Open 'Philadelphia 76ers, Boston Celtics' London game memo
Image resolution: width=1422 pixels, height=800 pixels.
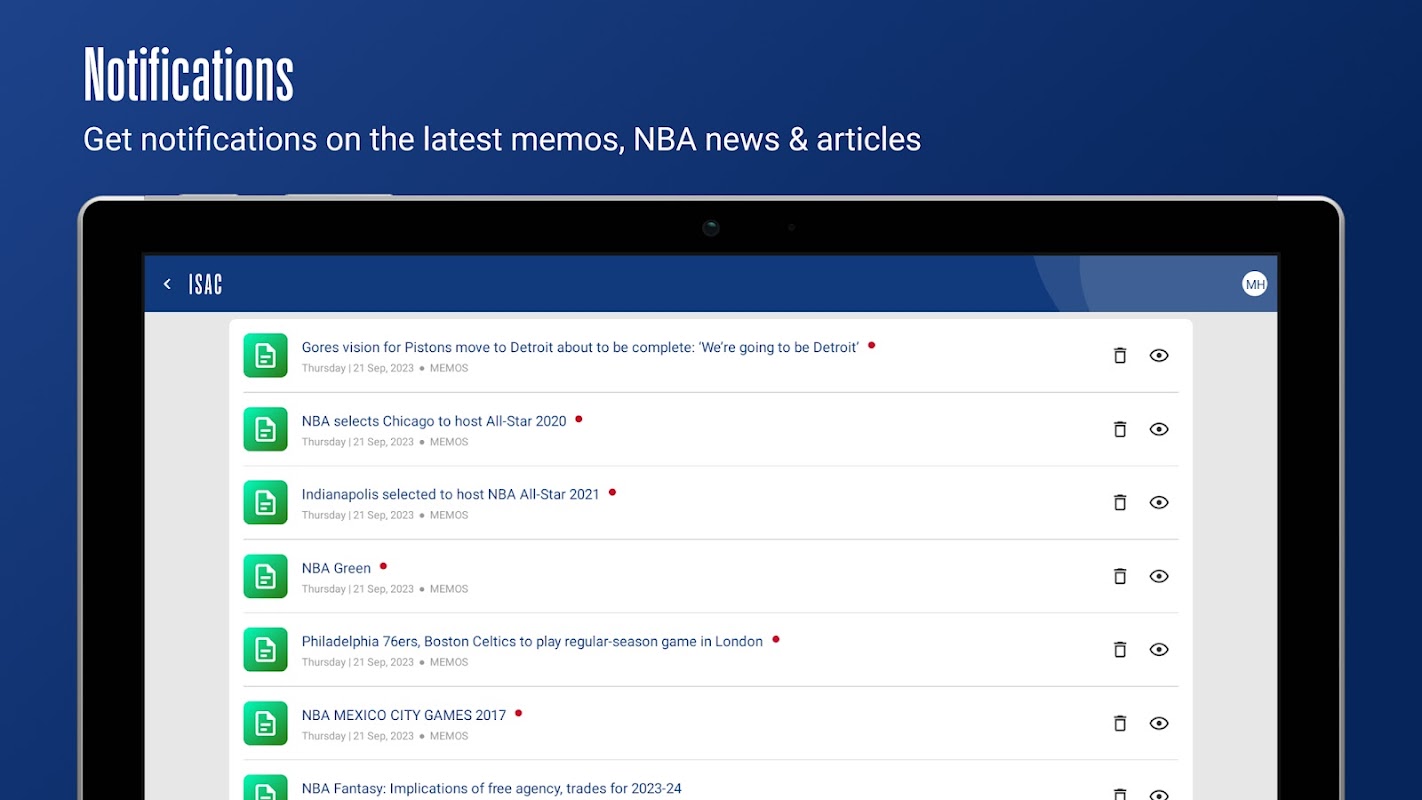coord(532,641)
